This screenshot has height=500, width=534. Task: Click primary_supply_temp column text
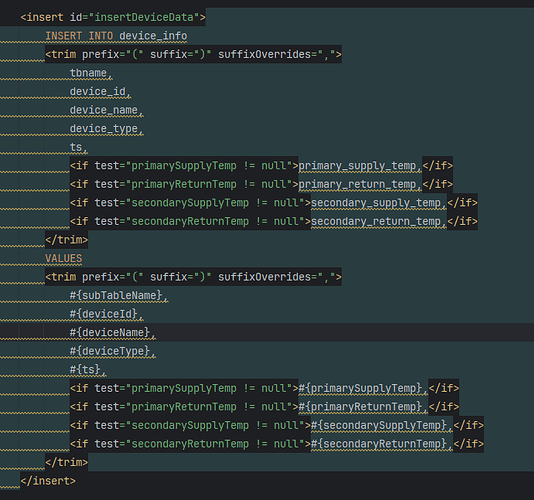pos(360,166)
